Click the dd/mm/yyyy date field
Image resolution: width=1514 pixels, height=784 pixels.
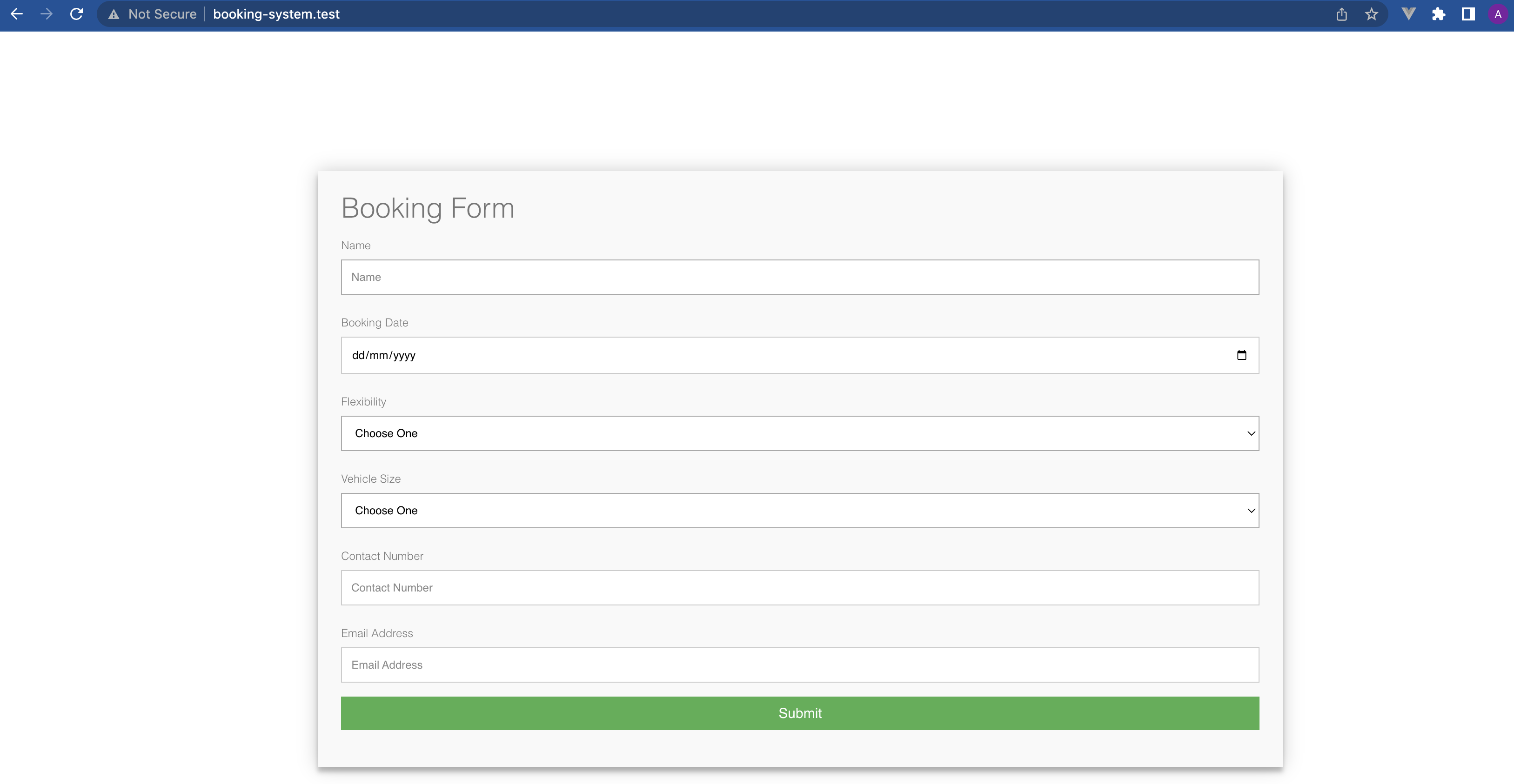(x=529, y=355)
